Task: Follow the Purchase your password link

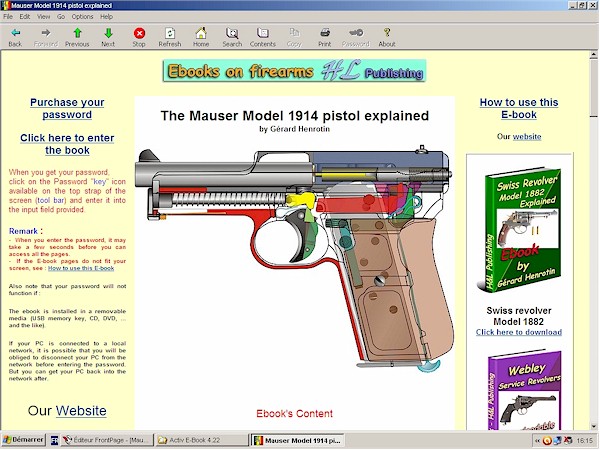Action: coord(67,108)
